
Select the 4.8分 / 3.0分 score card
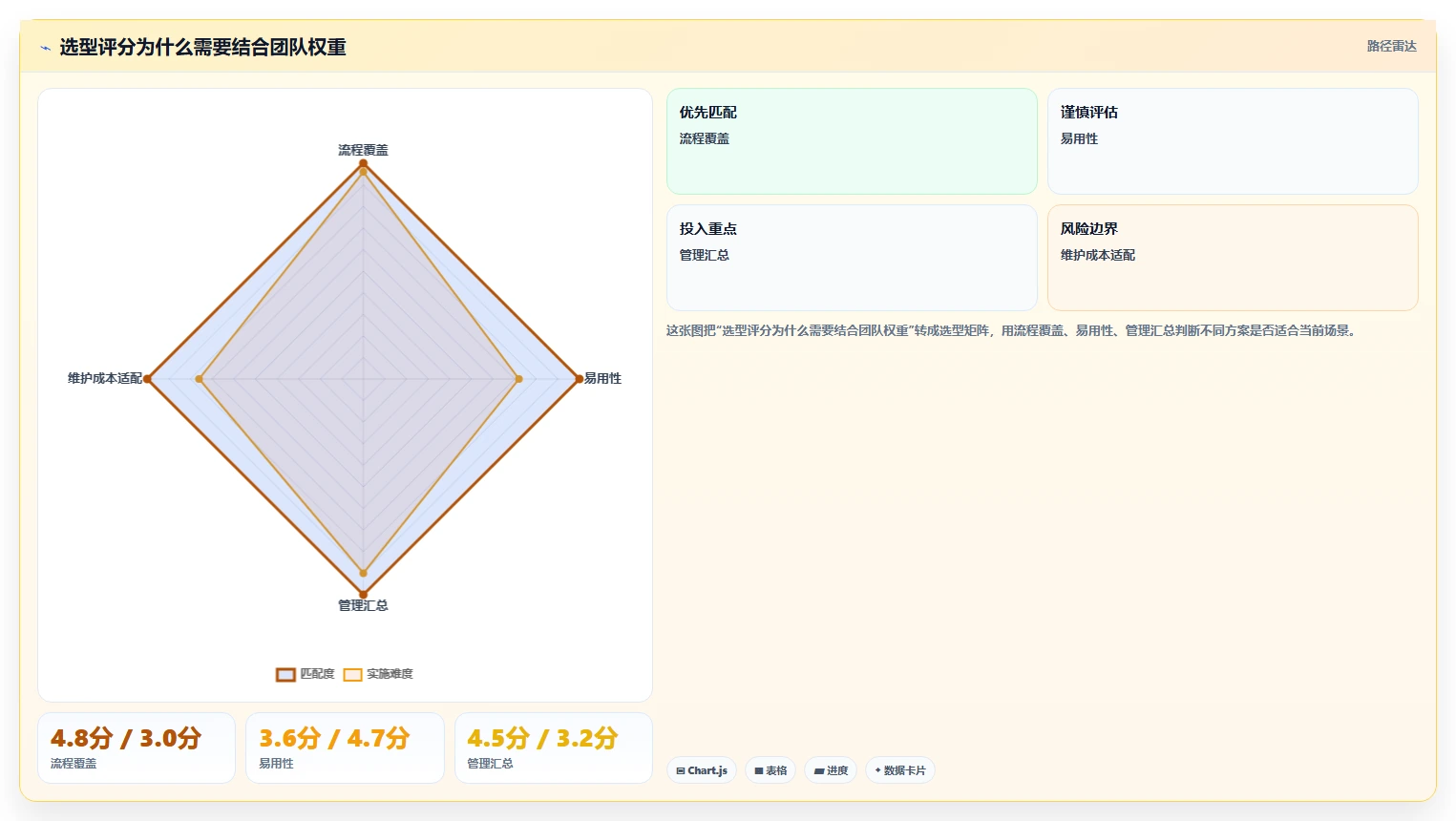point(137,747)
